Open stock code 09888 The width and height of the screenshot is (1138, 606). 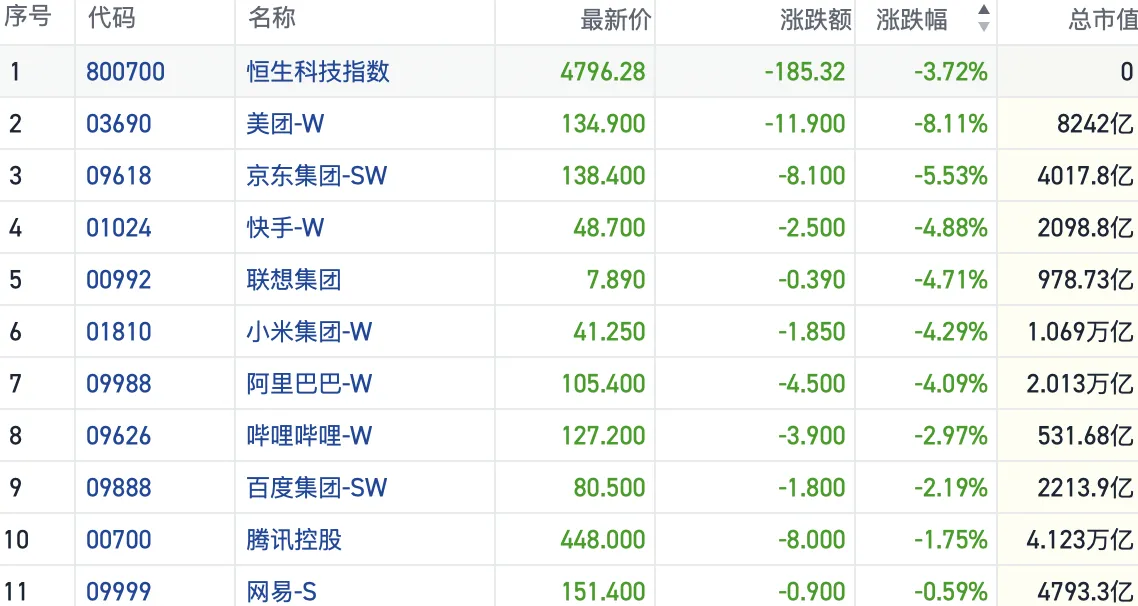119,488
